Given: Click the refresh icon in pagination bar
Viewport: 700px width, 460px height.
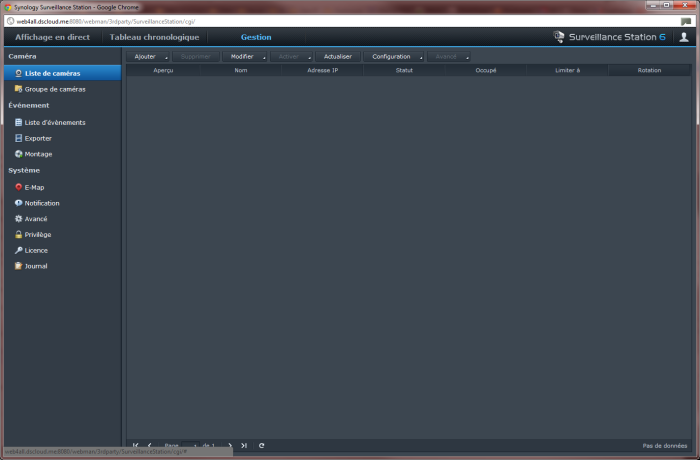Looking at the screenshot, I should (x=261, y=445).
